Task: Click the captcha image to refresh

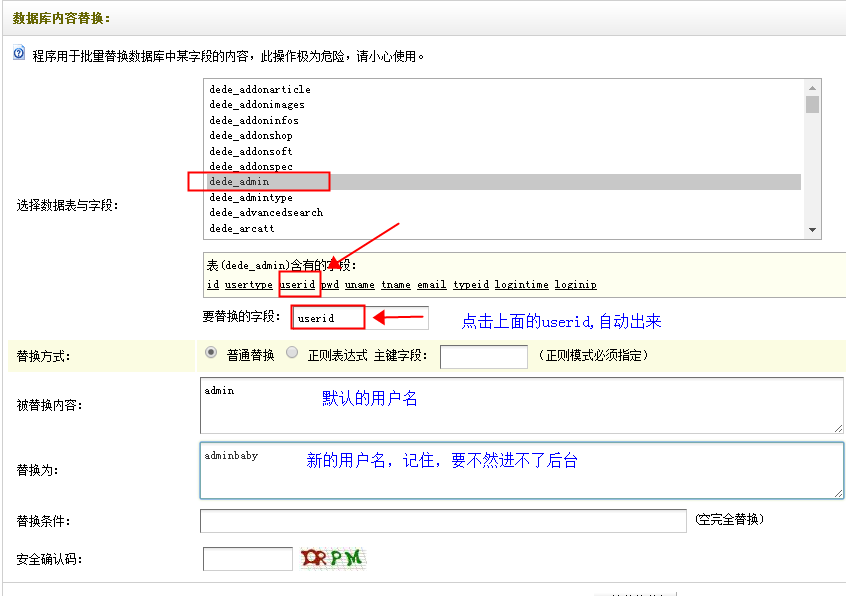Action: pos(333,558)
